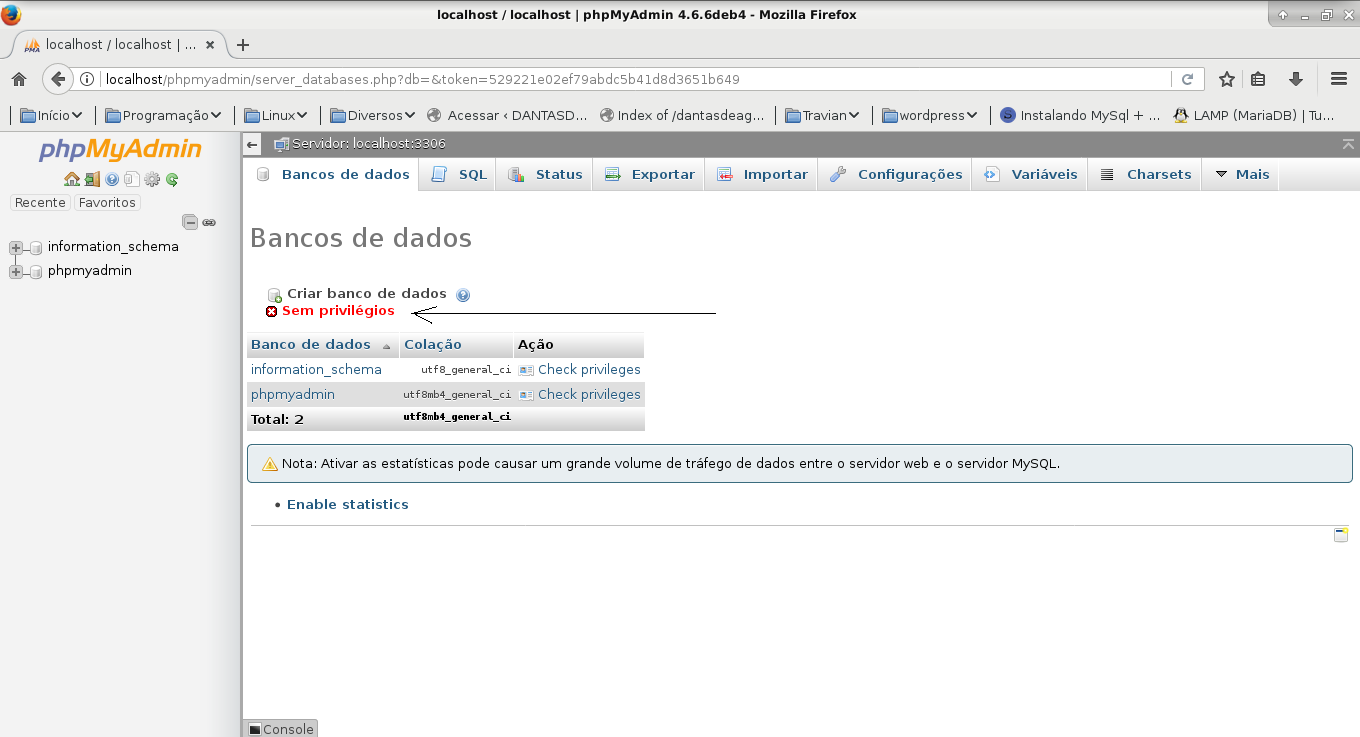Check privileges for information_schema
Screen dimensions: 1360x737
pos(580,370)
